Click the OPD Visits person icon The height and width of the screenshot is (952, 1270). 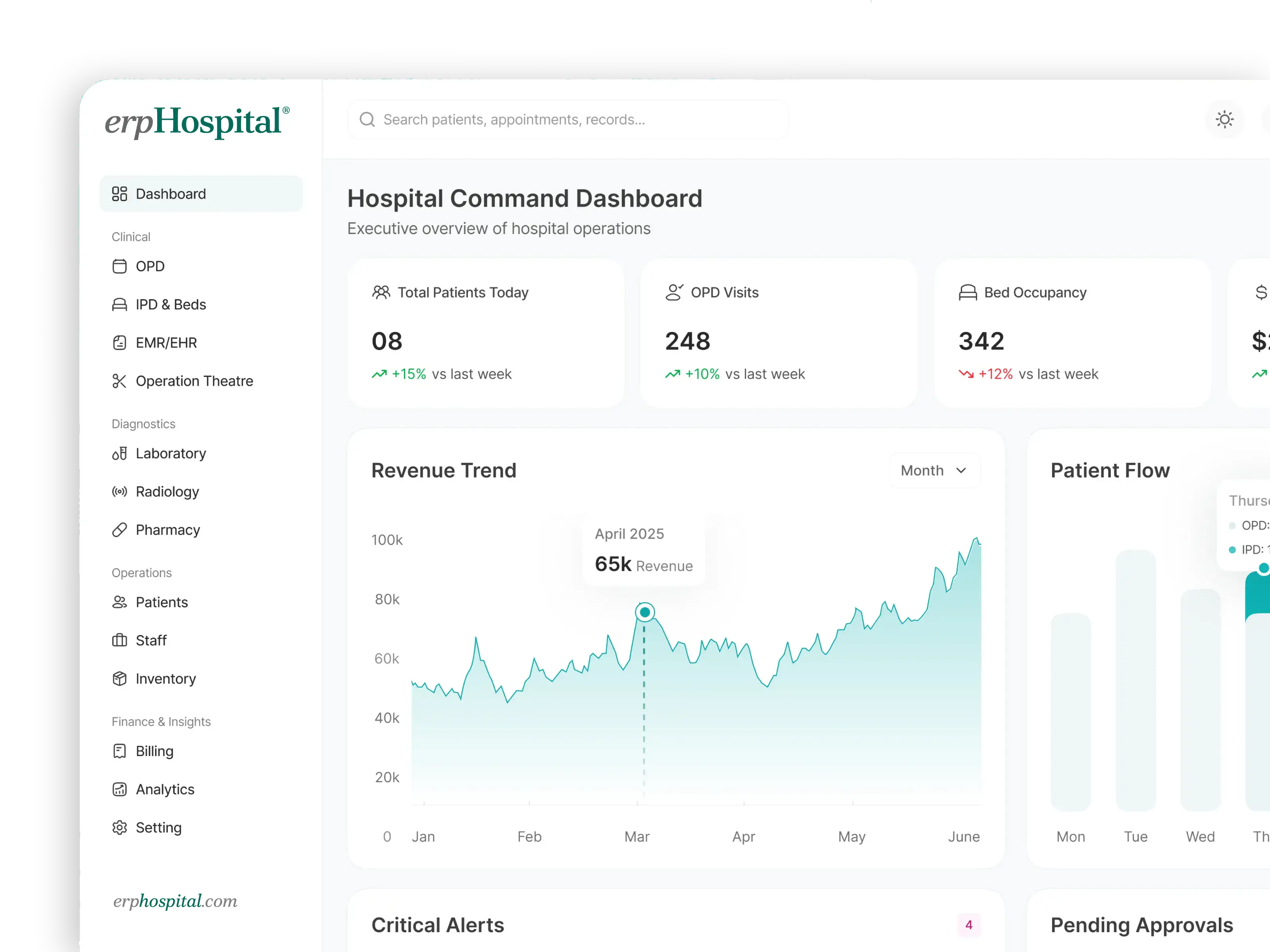[x=675, y=293]
